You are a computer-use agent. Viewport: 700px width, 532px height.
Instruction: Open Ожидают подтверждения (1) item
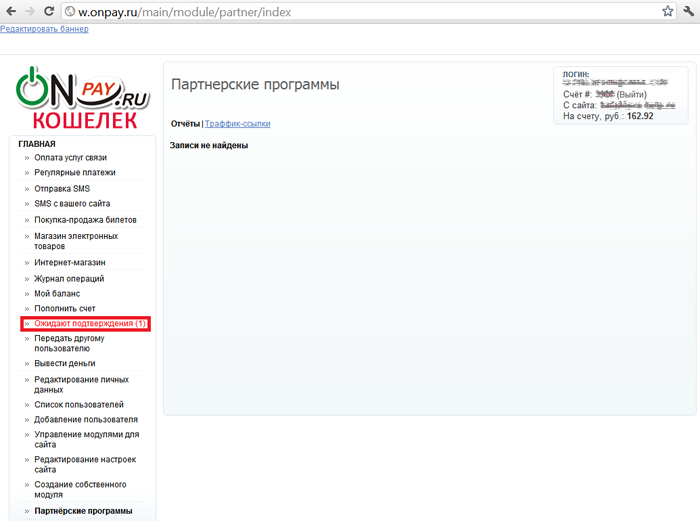click(90, 324)
